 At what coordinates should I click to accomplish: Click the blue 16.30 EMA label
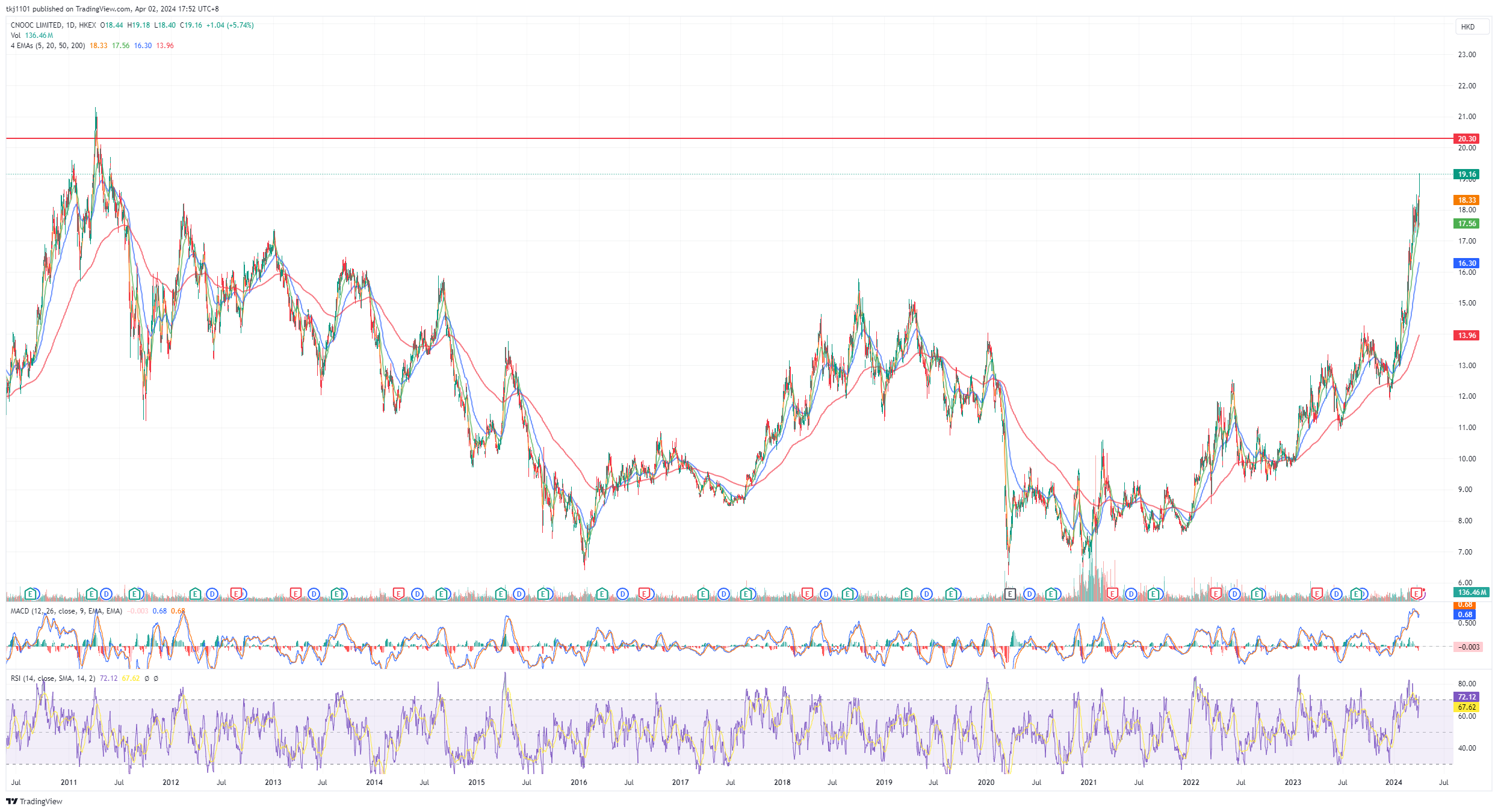click(1467, 263)
